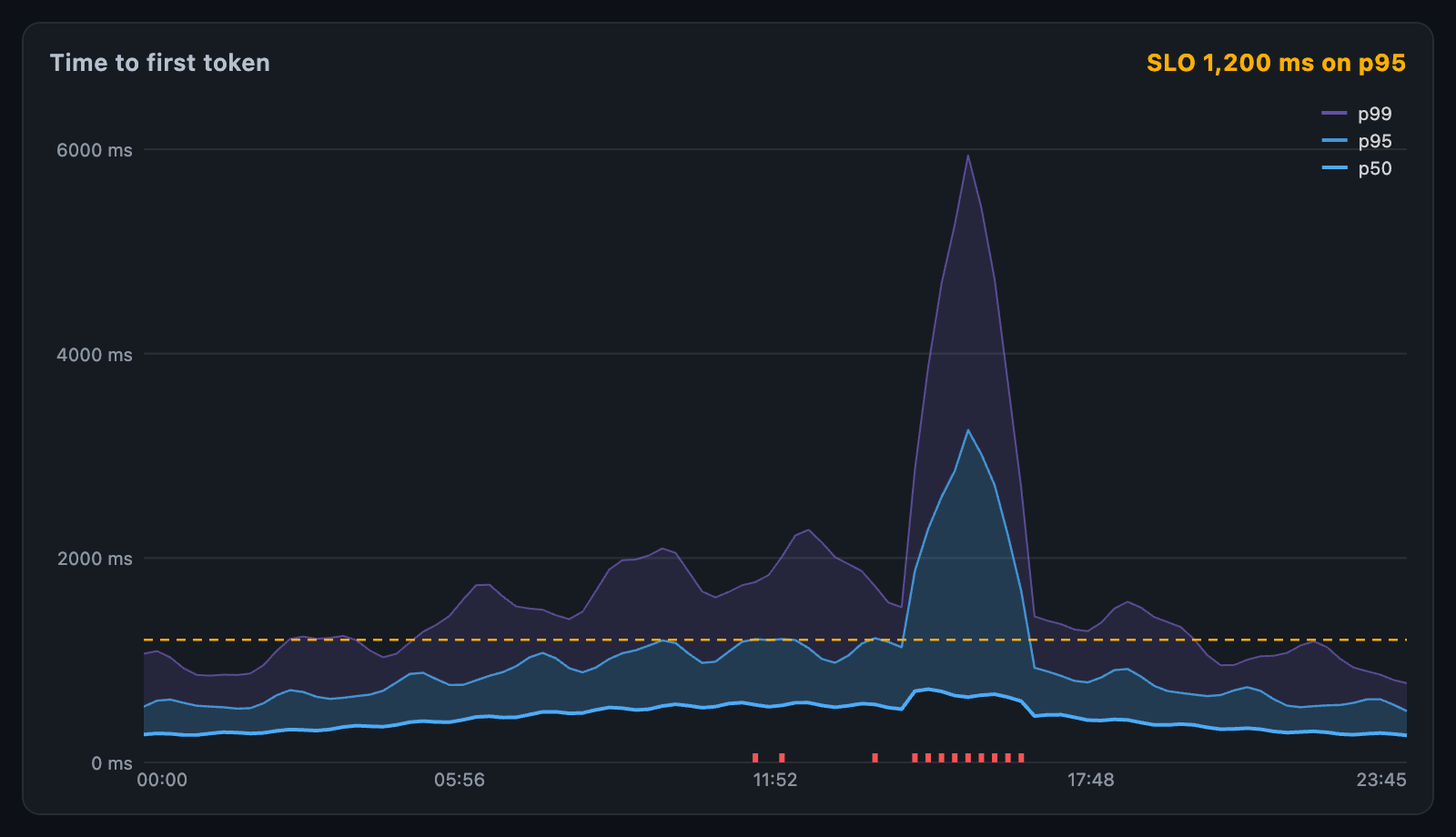Click the p99 purple legend swatch

click(x=1334, y=114)
